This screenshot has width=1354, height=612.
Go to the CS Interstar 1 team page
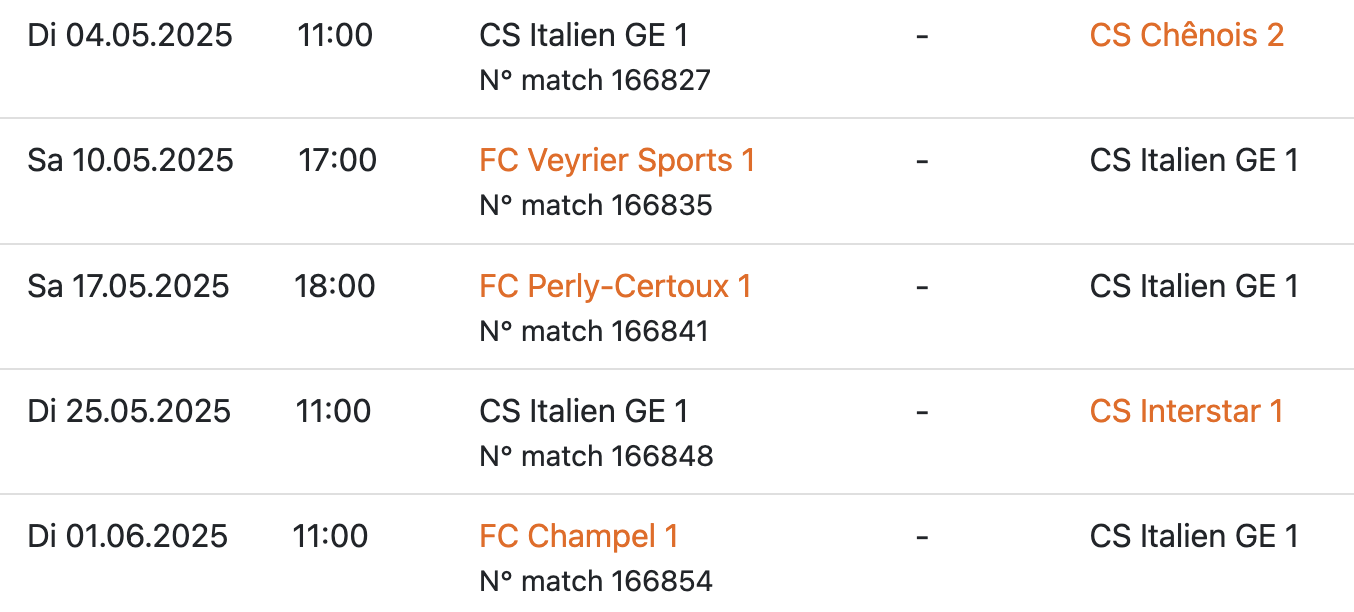point(1186,412)
